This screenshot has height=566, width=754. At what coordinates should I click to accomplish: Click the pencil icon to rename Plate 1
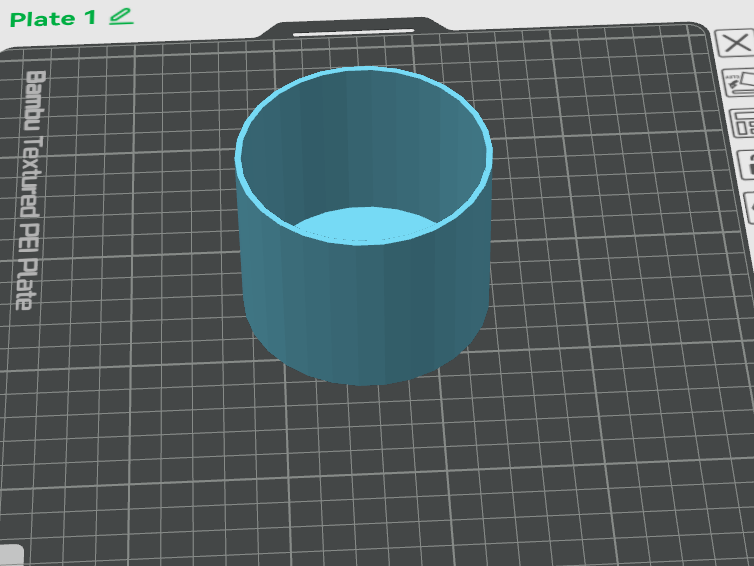click(x=121, y=17)
